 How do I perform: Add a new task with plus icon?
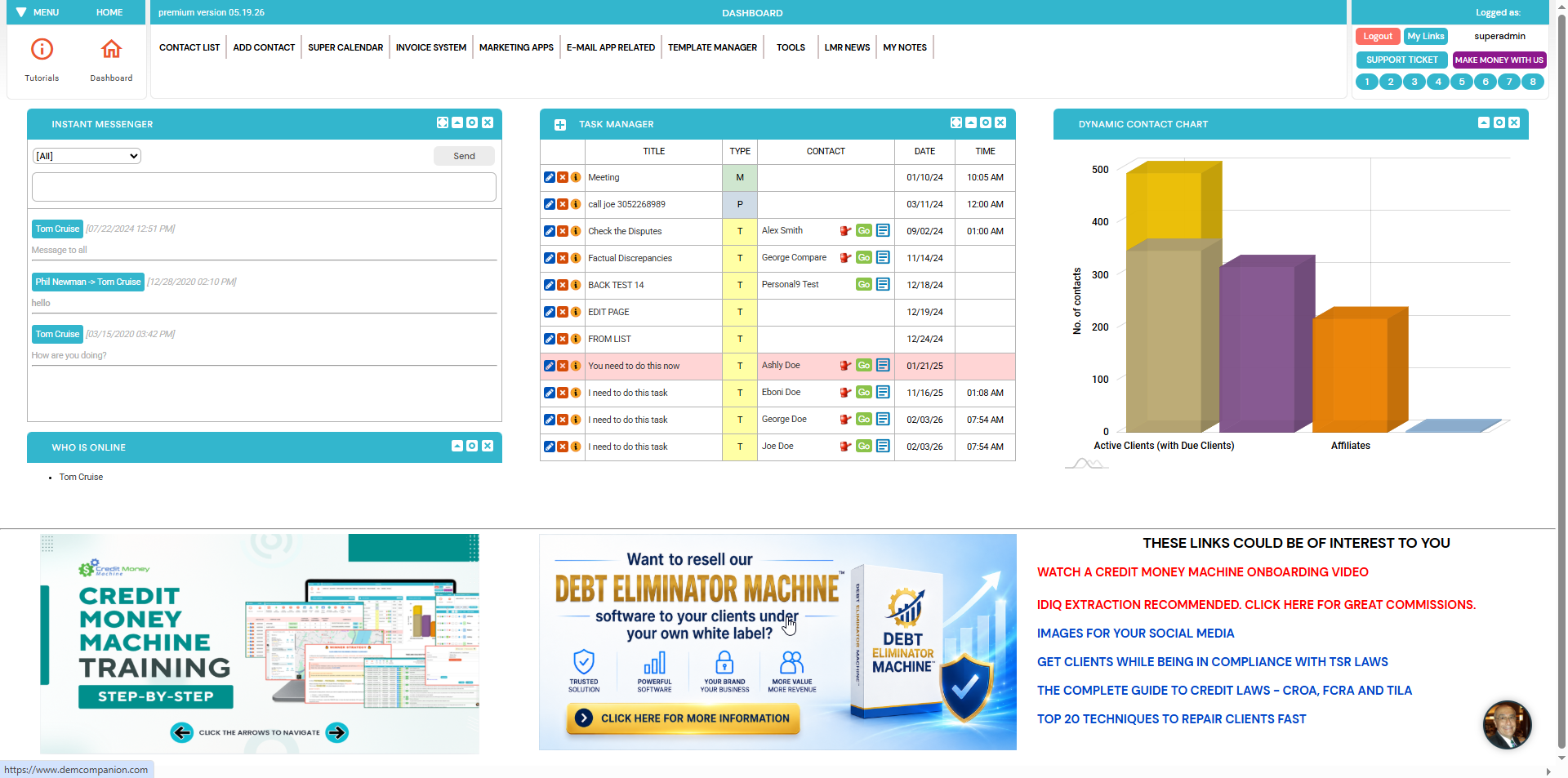tap(560, 125)
